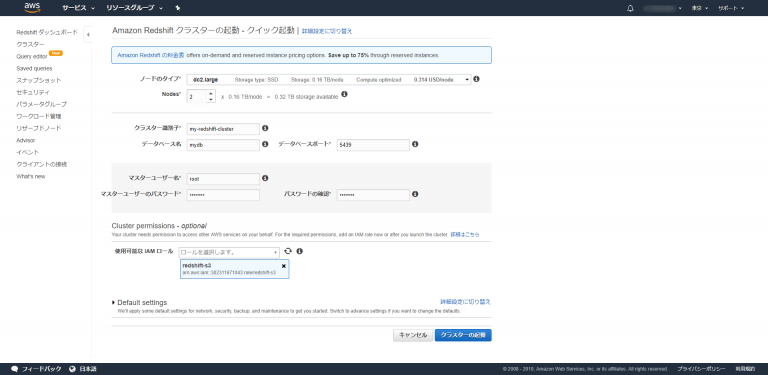Viewport: 768px width, 375px height.
Task: Click the cluster identifier input field
Action: pos(223,129)
